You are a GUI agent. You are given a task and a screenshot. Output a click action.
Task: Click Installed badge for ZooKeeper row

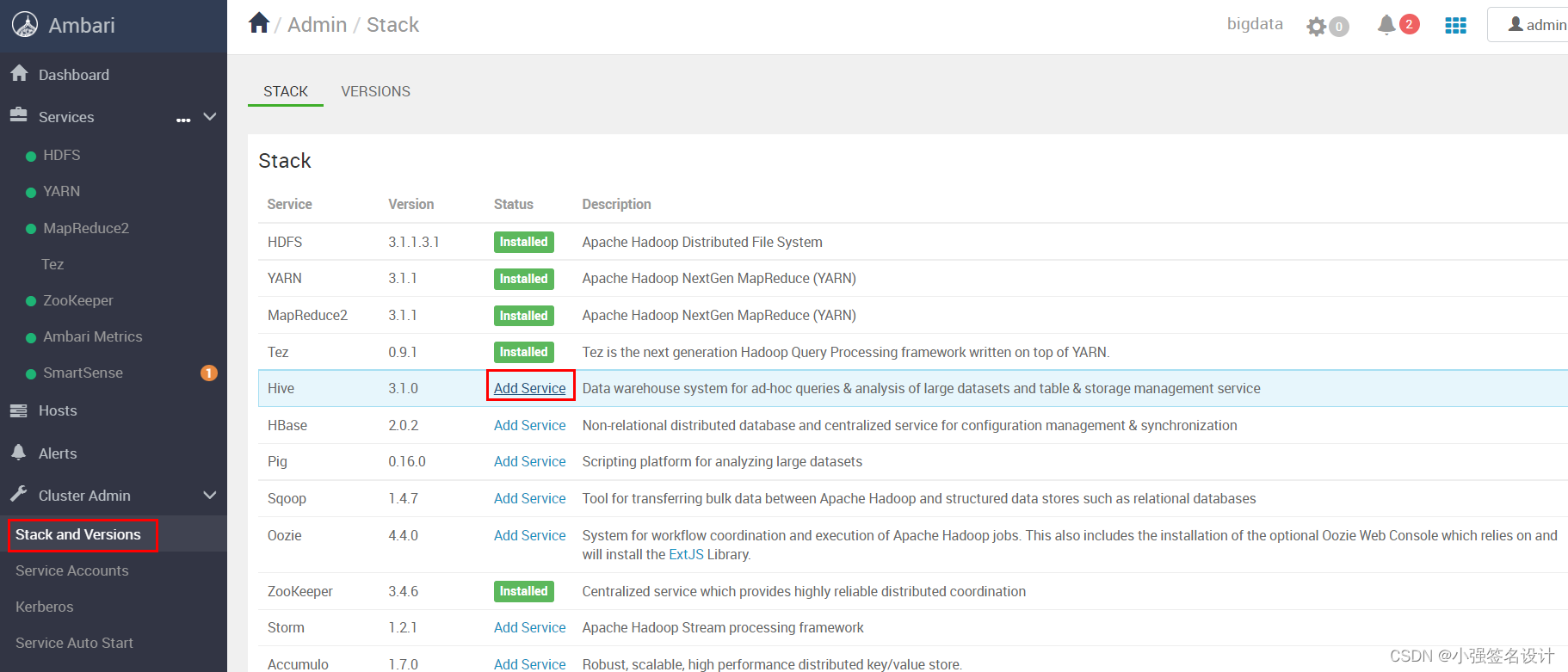click(524, 591)
